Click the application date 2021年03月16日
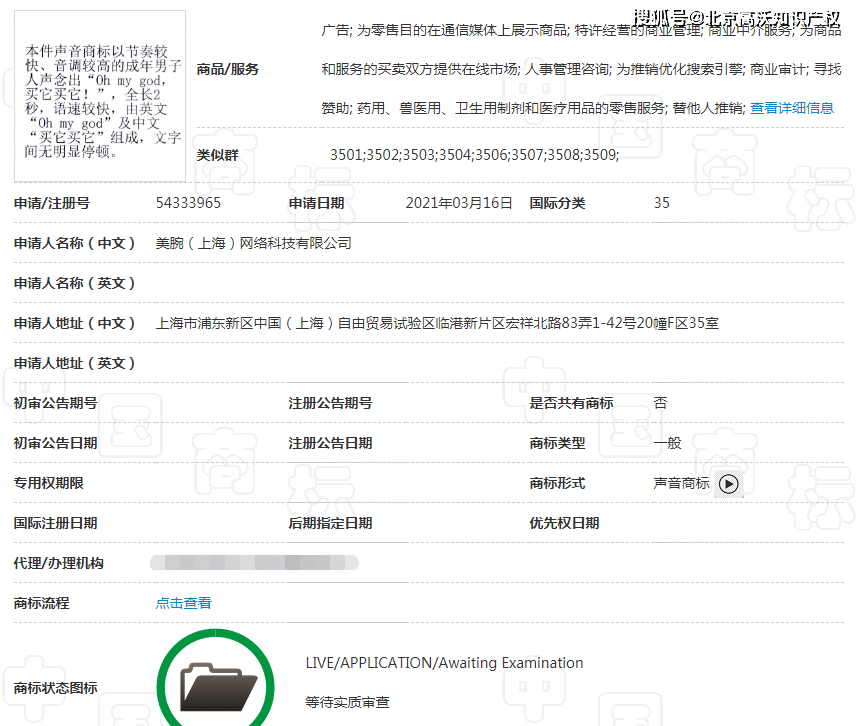 [x=459, y=203]
